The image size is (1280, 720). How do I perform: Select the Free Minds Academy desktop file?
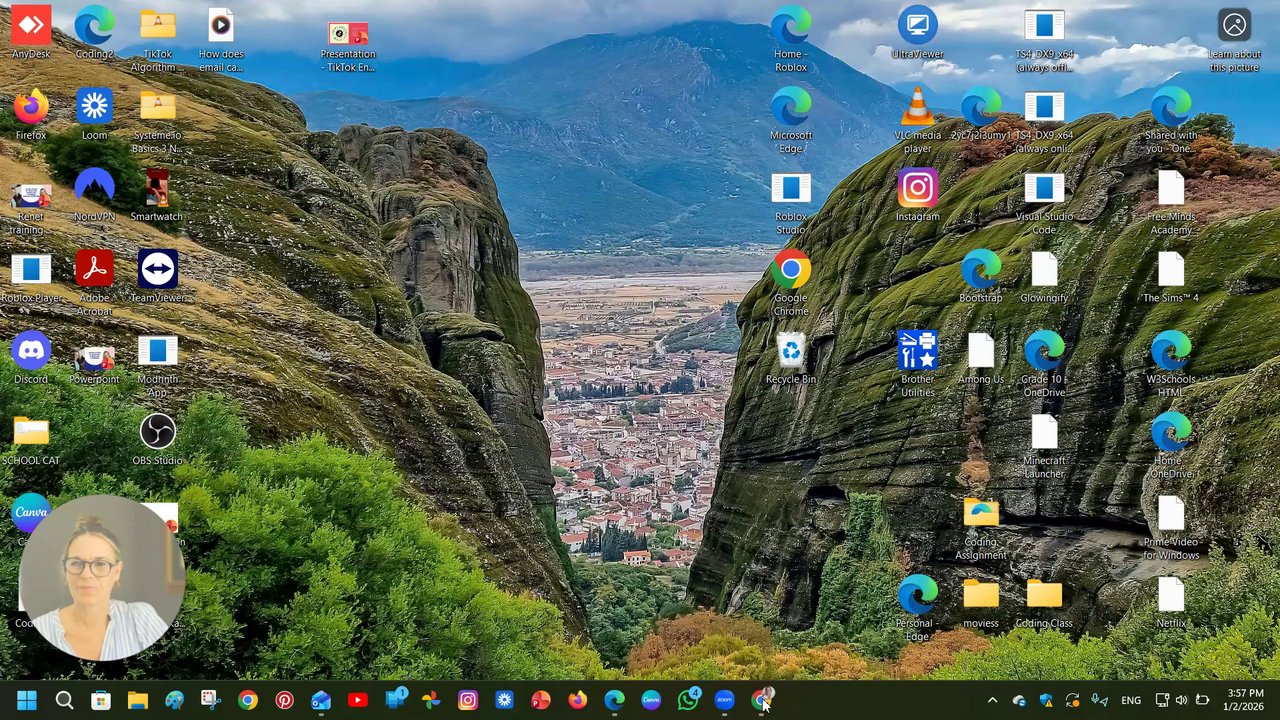[1171, 203]
